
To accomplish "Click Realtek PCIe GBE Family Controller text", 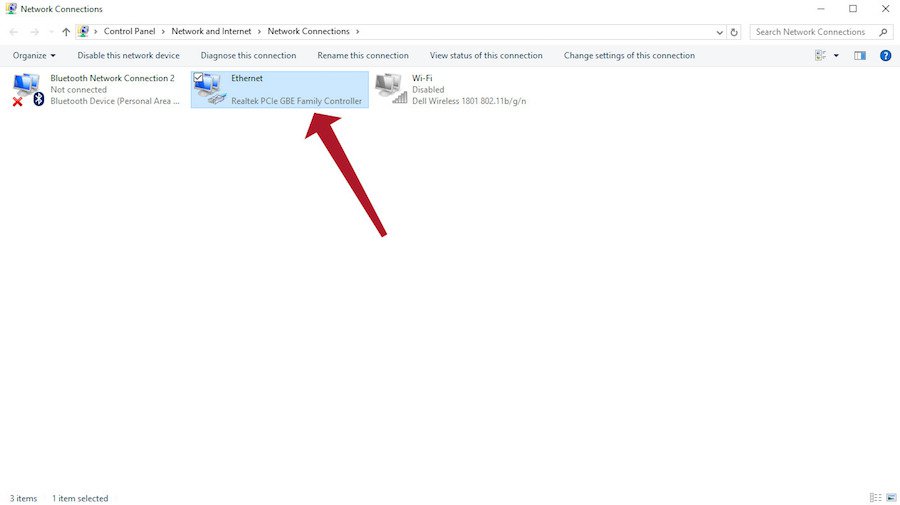I will [297, 101].
